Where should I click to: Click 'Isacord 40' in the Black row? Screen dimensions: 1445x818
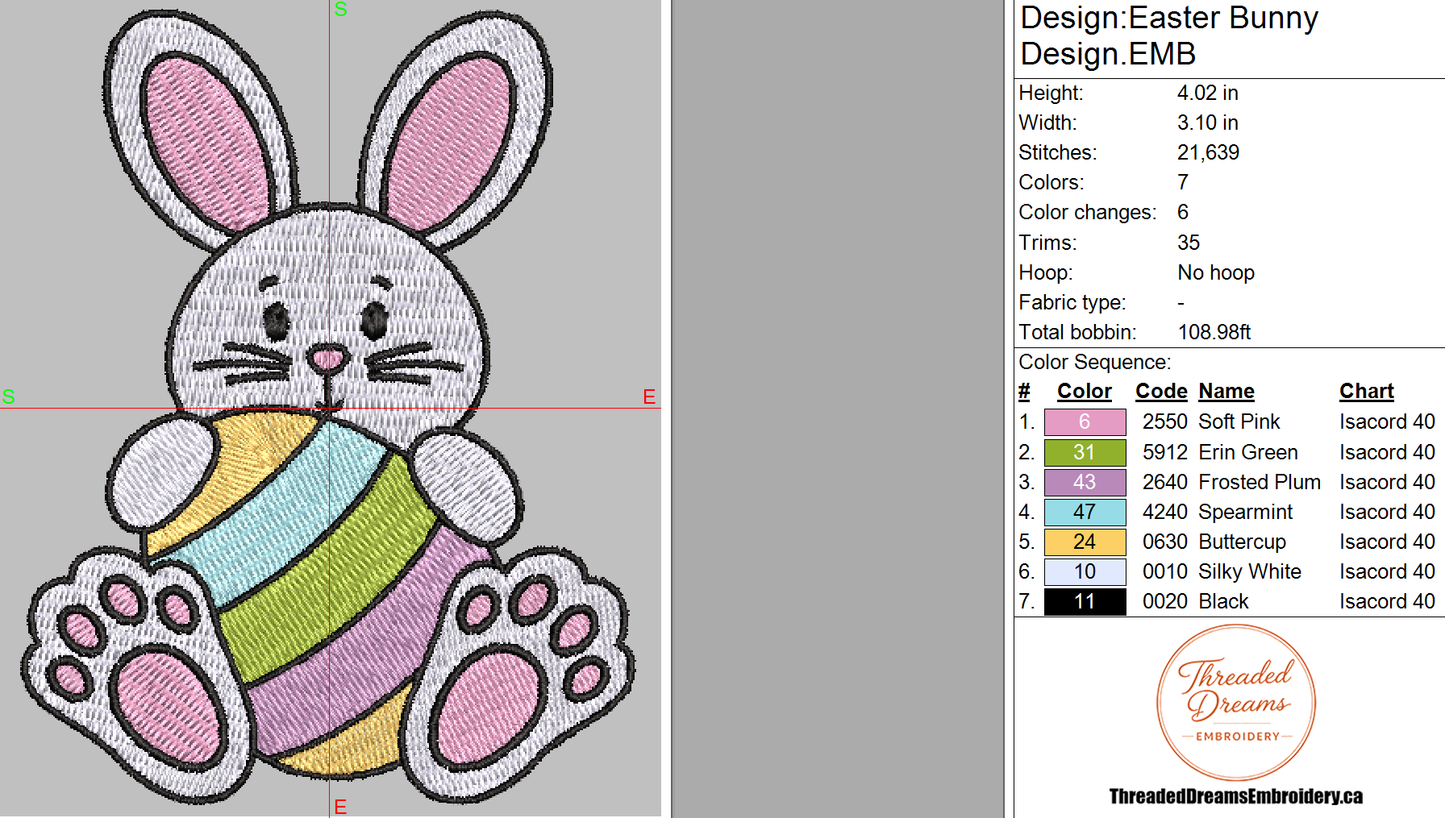(x=1388, y=602)
